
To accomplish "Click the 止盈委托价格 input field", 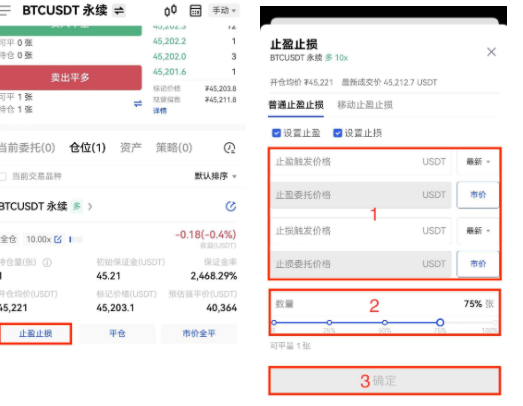I will pyautogui.click(x=361, y=195).
